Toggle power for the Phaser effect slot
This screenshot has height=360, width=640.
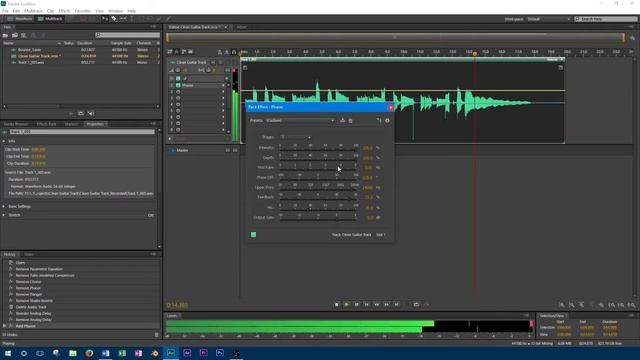pyautogui.click(x=178, y=85)
